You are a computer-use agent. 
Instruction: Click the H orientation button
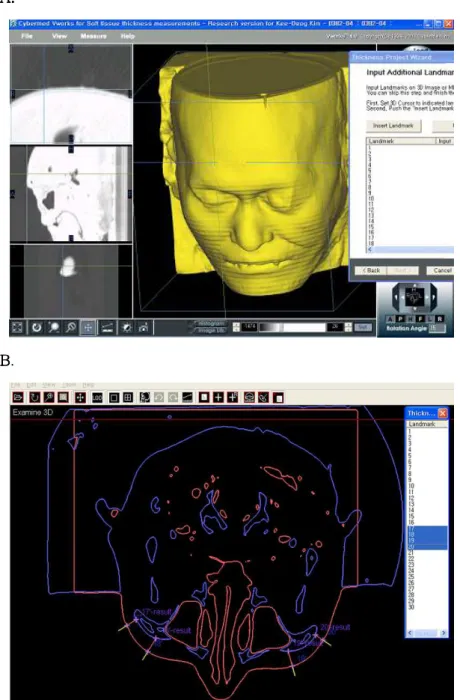(x=410, y=319)
